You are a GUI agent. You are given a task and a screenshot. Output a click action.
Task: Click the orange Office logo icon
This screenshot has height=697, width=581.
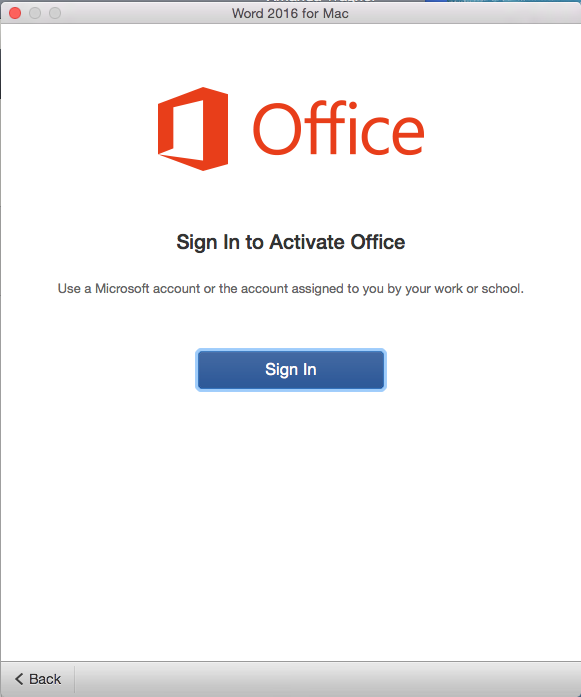coord(193,128)
